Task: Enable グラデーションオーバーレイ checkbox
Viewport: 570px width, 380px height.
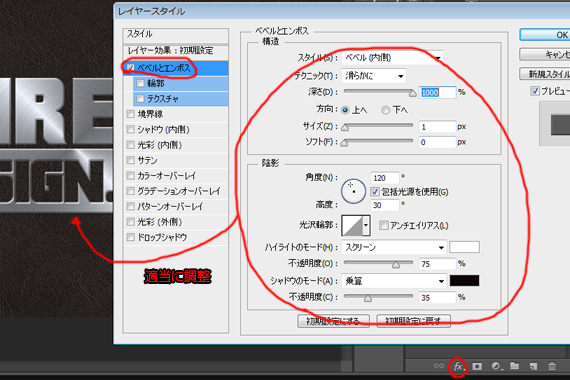Action: pos(131,191)
